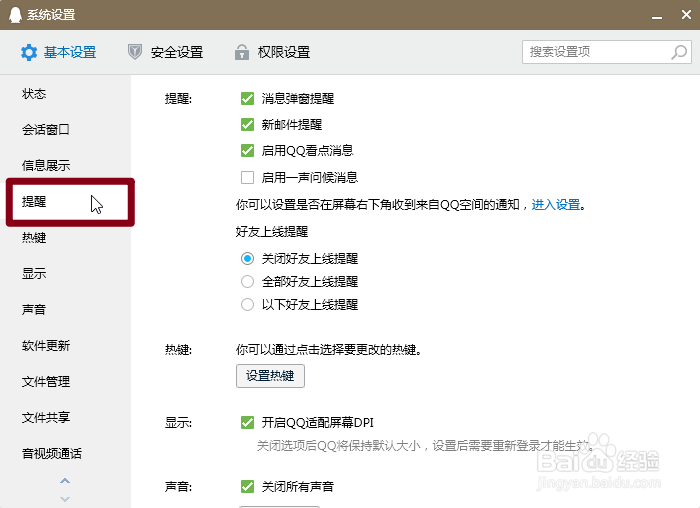Select 关闭好友上线提醒 radio button
The width and height of the screenshot is (700, 508).
click(247, 258)
